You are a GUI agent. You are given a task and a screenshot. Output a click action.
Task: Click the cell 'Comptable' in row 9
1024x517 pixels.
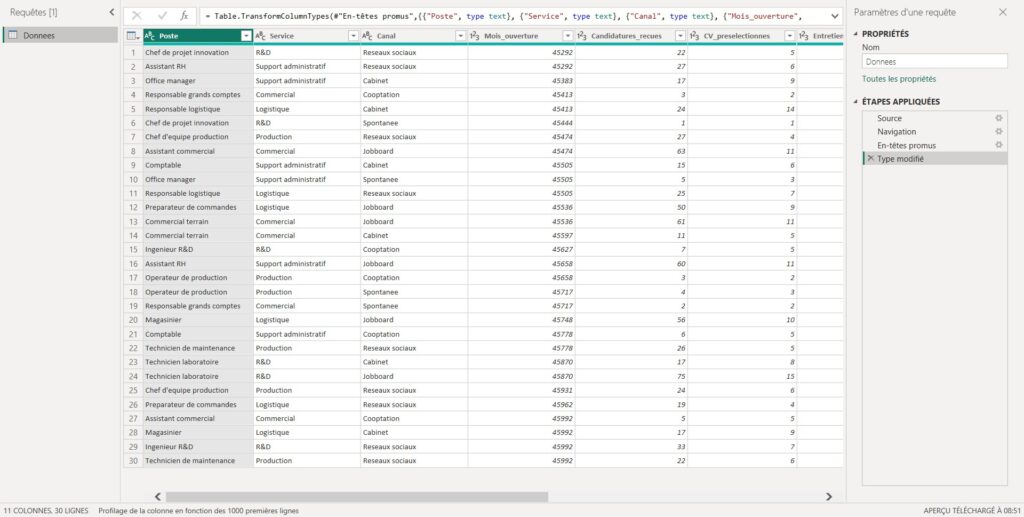(198, 165)
